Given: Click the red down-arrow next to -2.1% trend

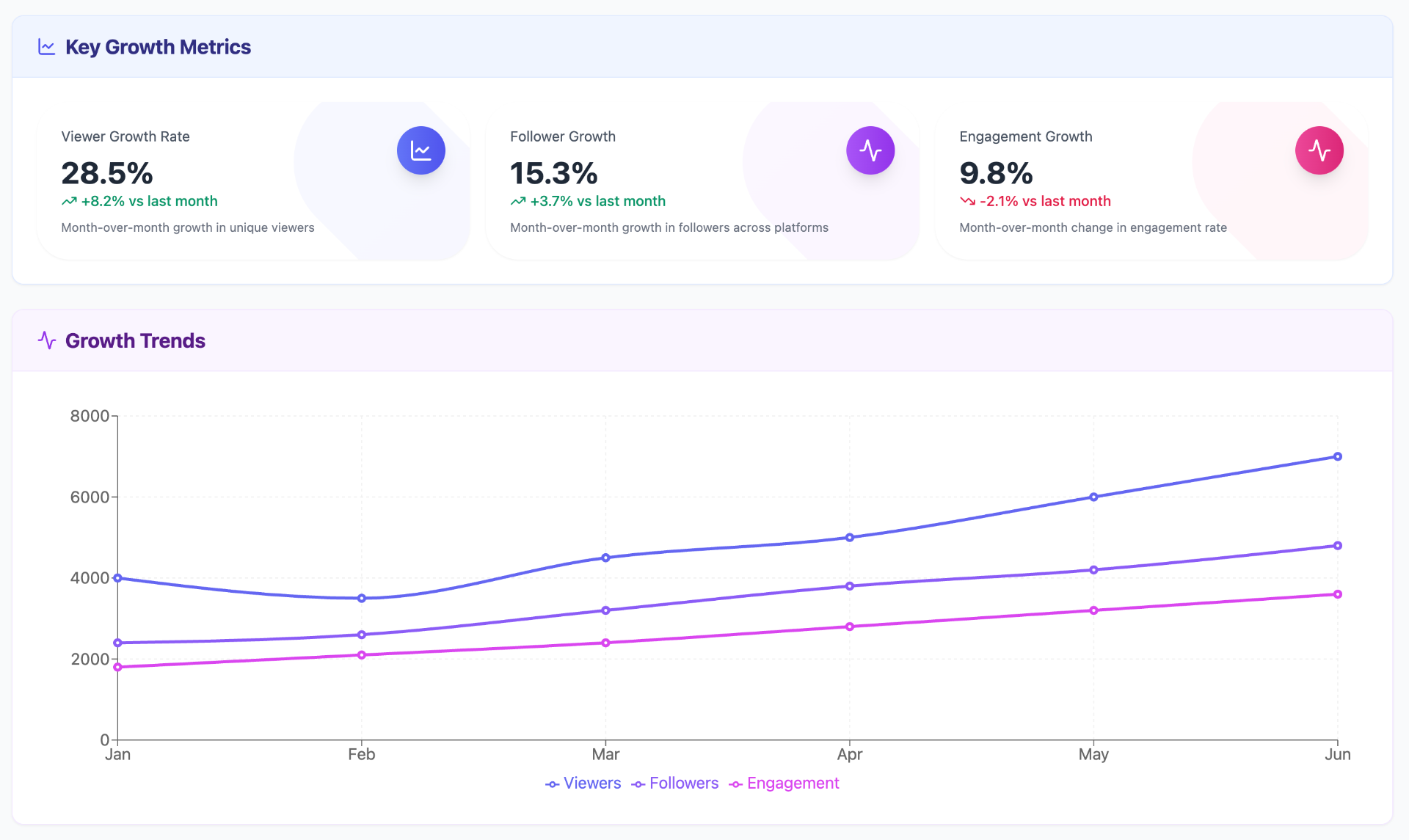Looking at the screenshot, I should click(967, 201).
